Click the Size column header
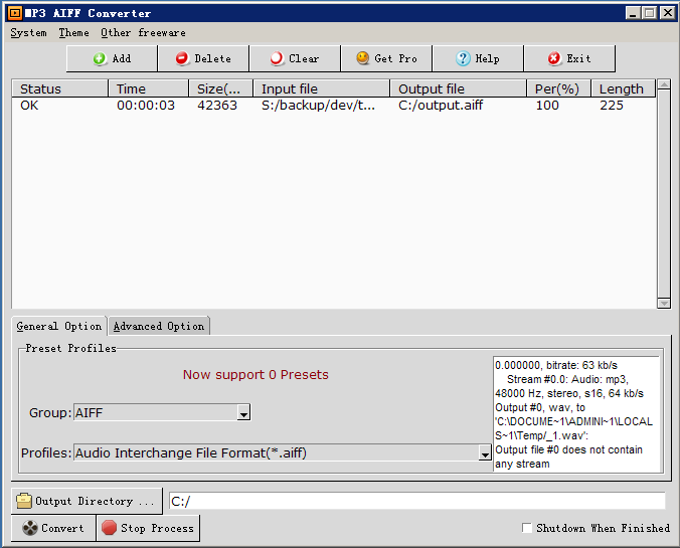This screenshot has height=548, width=680. [x=221, y=88]
